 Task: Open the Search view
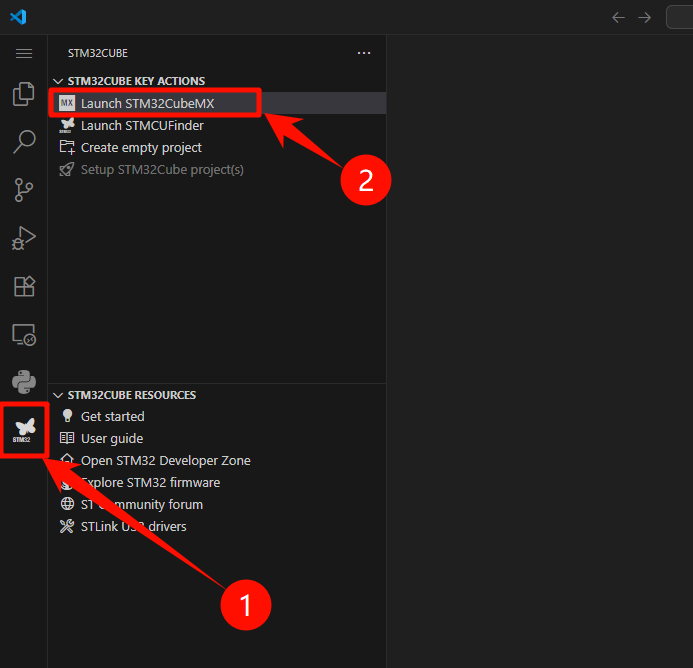[24, 141]
